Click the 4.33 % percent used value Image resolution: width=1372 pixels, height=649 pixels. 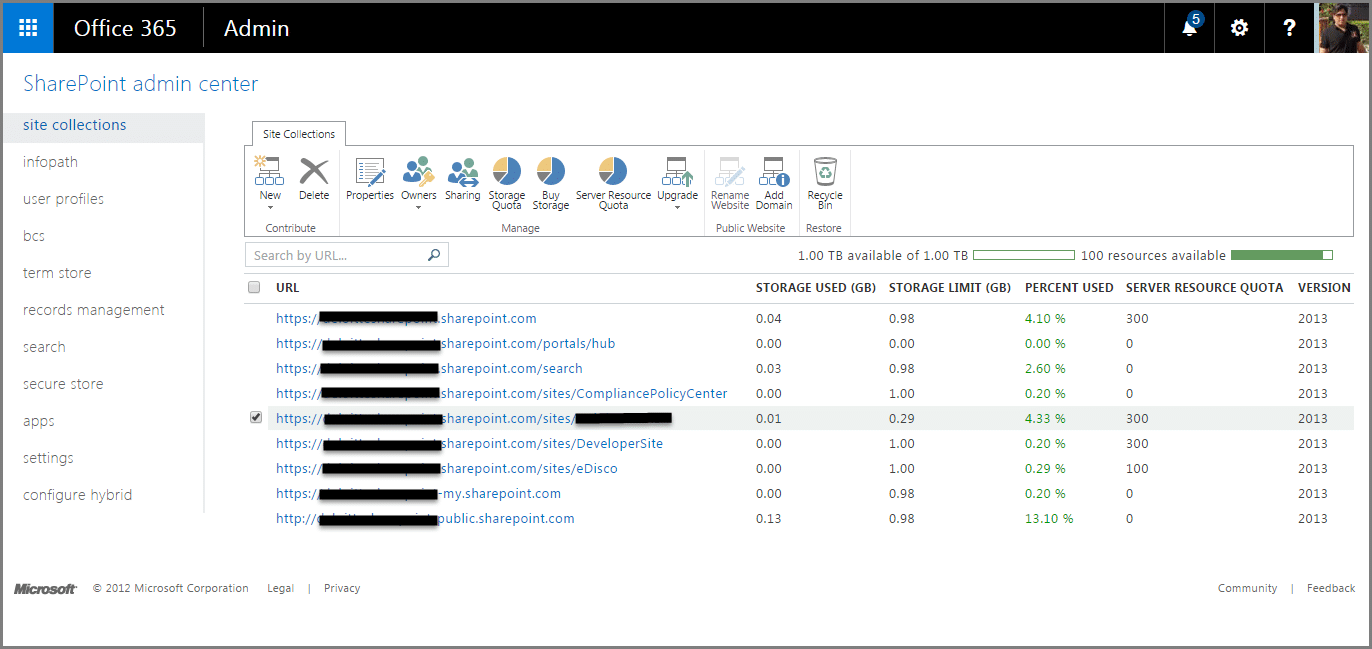[1045, 418]
